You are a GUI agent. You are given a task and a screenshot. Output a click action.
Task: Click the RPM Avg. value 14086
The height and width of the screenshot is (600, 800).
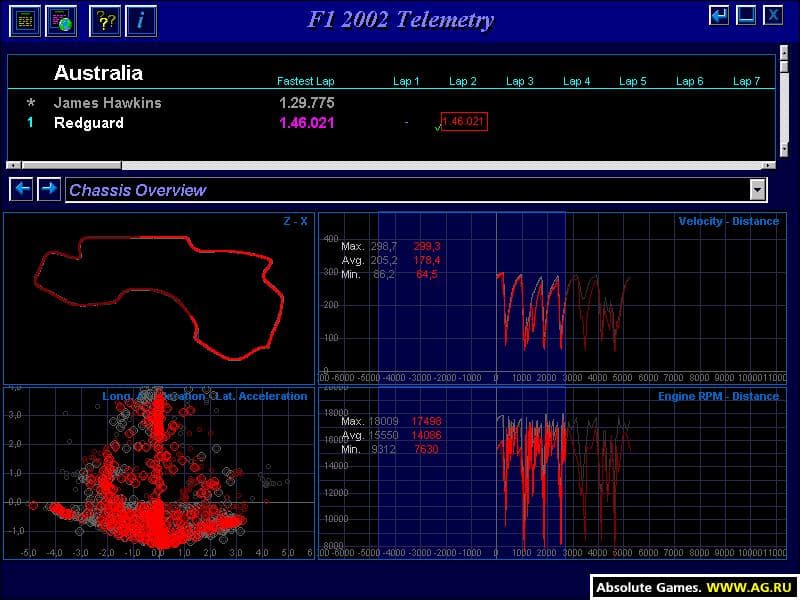(x=427, y=435)
